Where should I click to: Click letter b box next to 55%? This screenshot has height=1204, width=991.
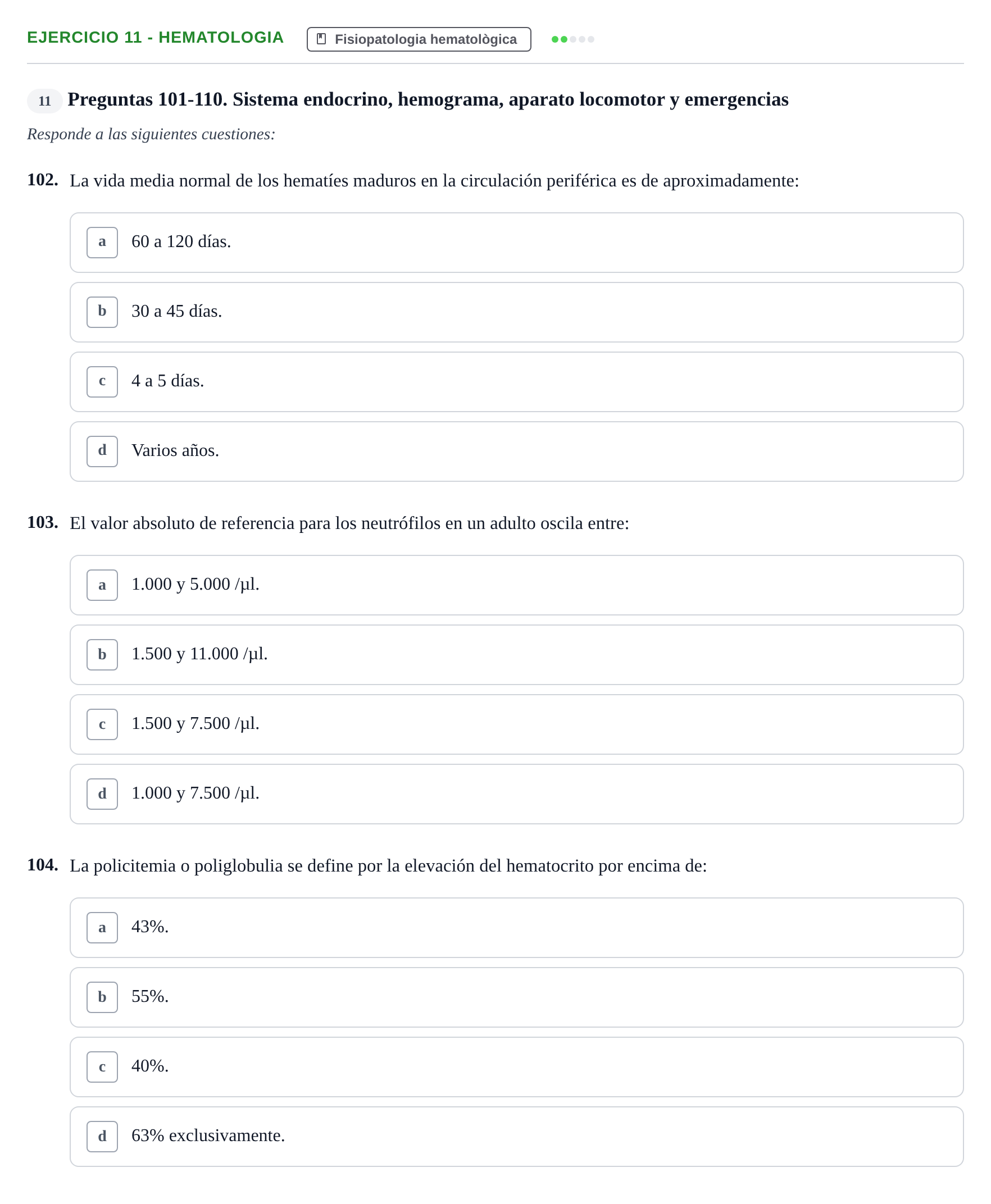click(102, 997)
